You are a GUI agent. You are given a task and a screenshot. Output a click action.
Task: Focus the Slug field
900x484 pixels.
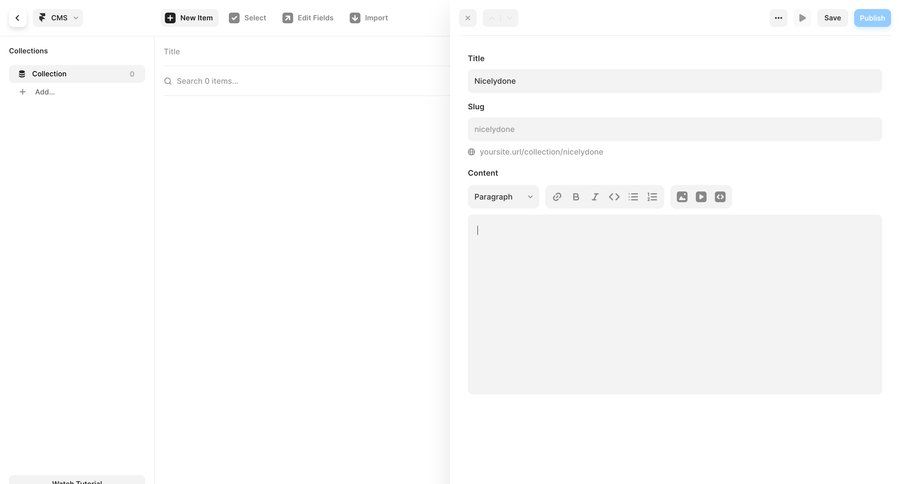click(x=674, y=129)
